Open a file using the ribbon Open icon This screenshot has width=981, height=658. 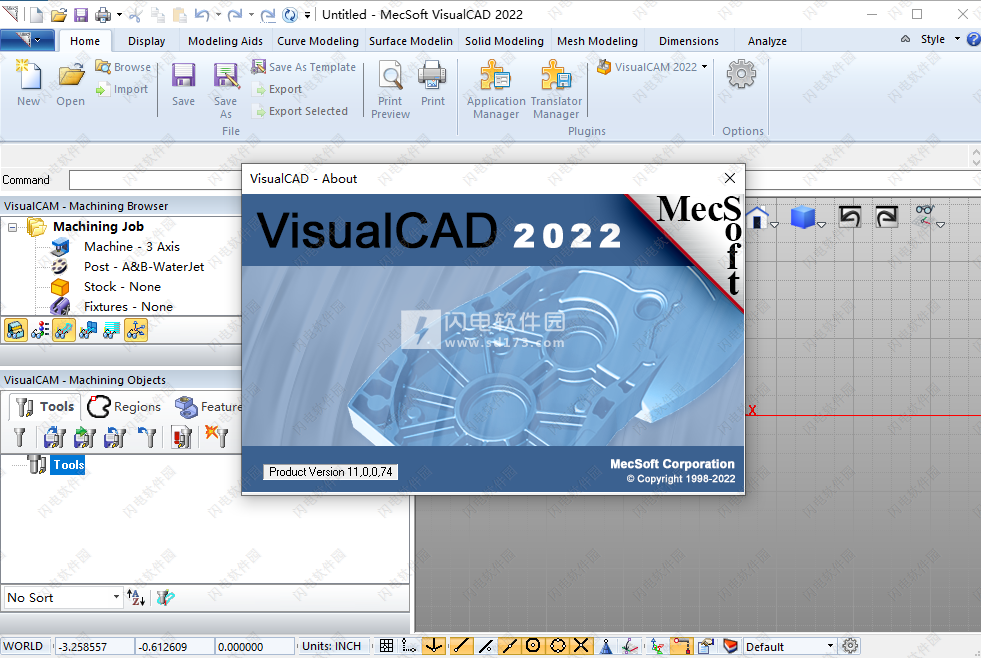coord(71,75)
